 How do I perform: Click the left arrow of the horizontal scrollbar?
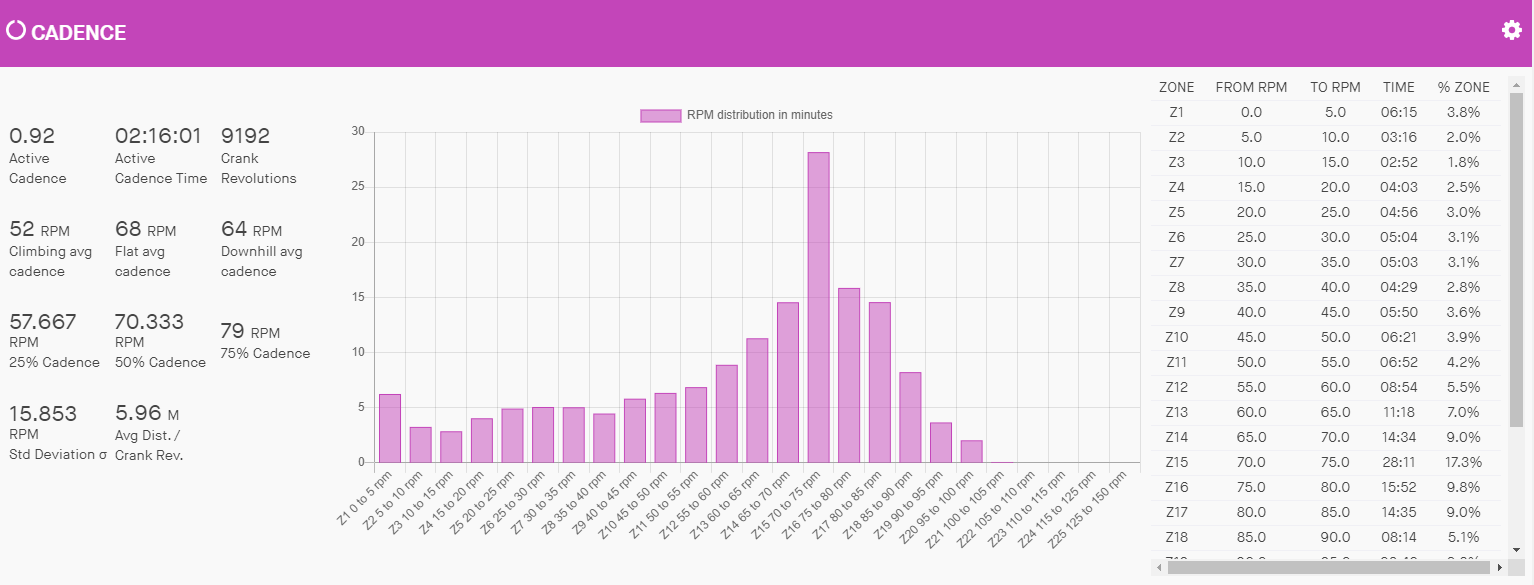point(1159,567)
